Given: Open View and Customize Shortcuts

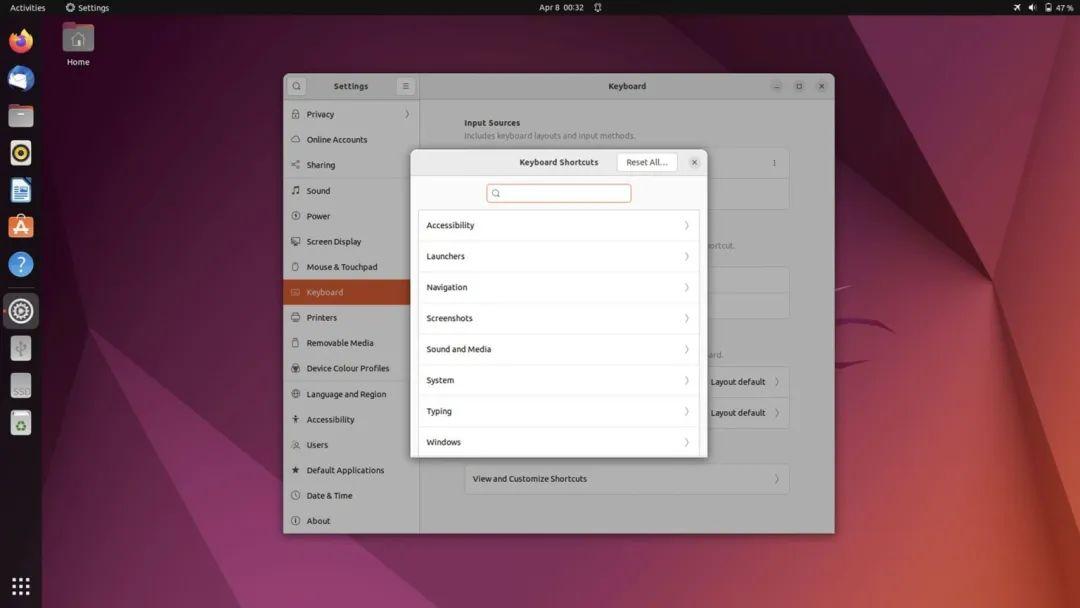Looking at the screenshot, I should tap(626, 478).
